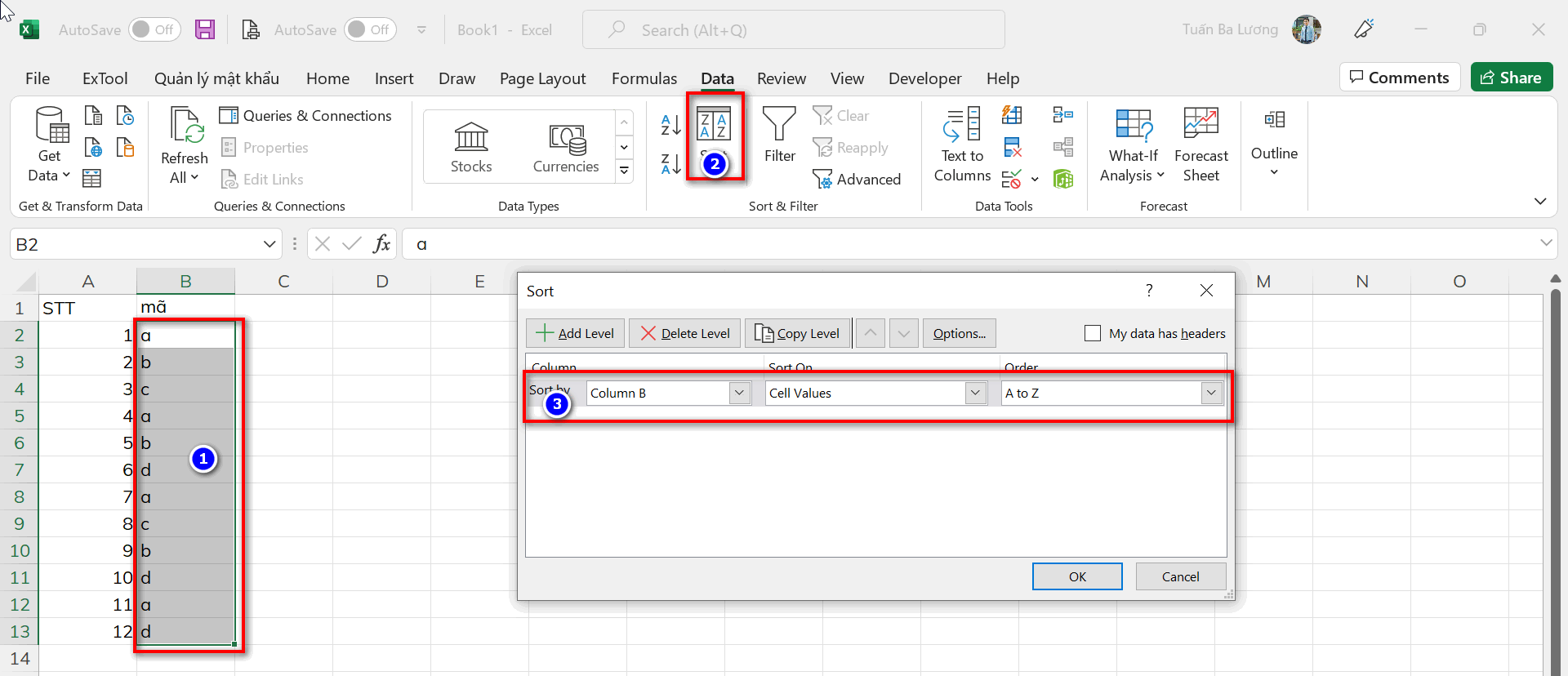Image resolution: width=1568 pixels, height=676 pixels.
Task: Open the Developer tab
Action: coord(924,78)
